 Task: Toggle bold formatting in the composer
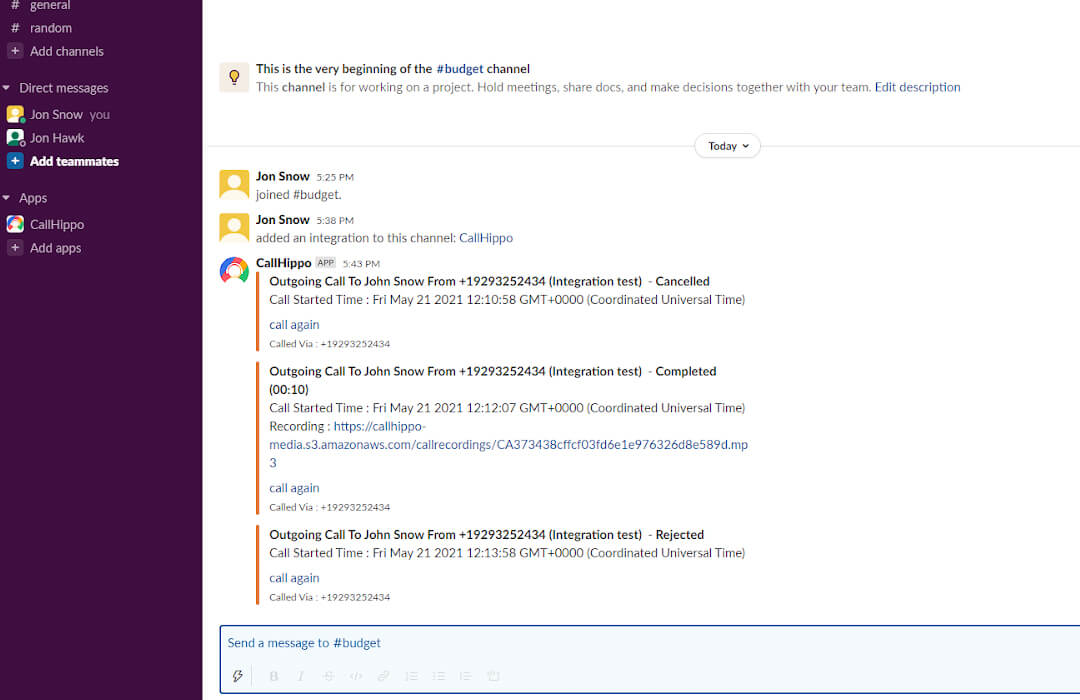click(x=273, y=676)
